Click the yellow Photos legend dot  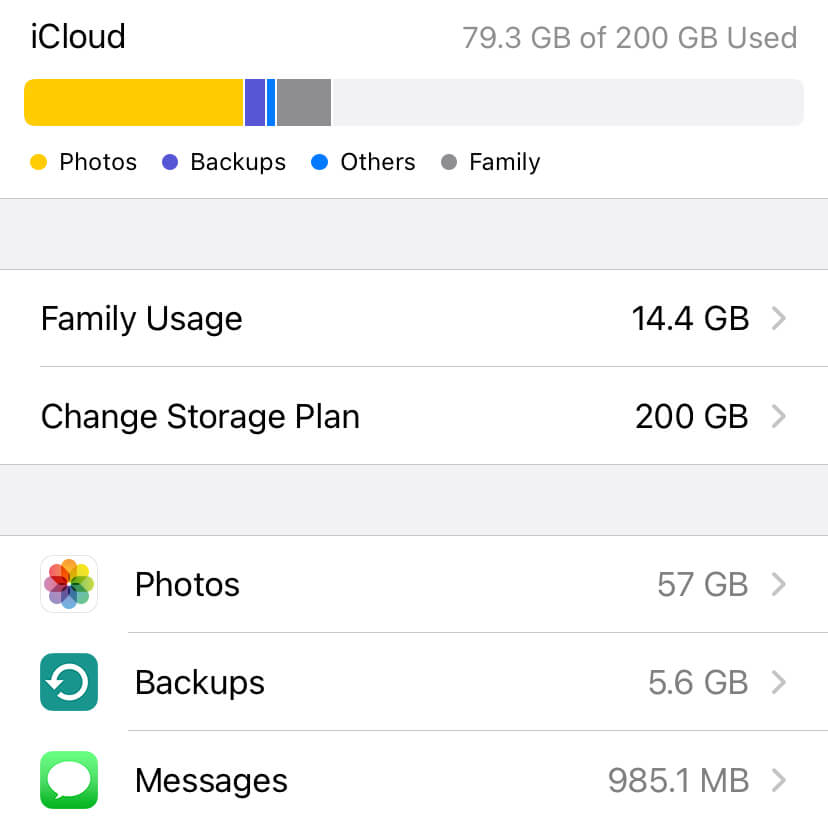pyautogui.click(x=38, y=162)
